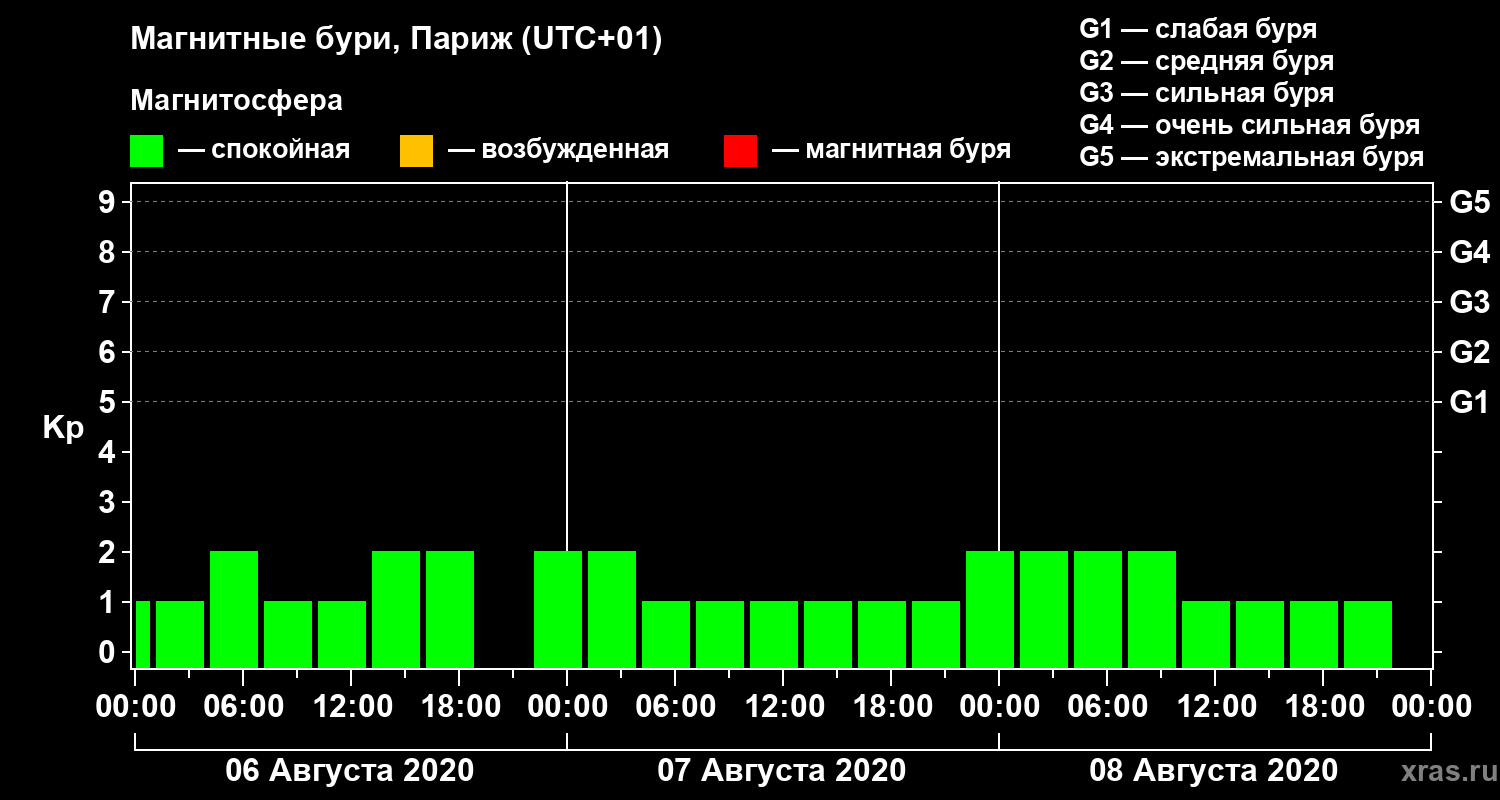Click the 'G1 — слабая буря' legend line
Viewport: 1500px width, 800px height.
point(1198,29)
